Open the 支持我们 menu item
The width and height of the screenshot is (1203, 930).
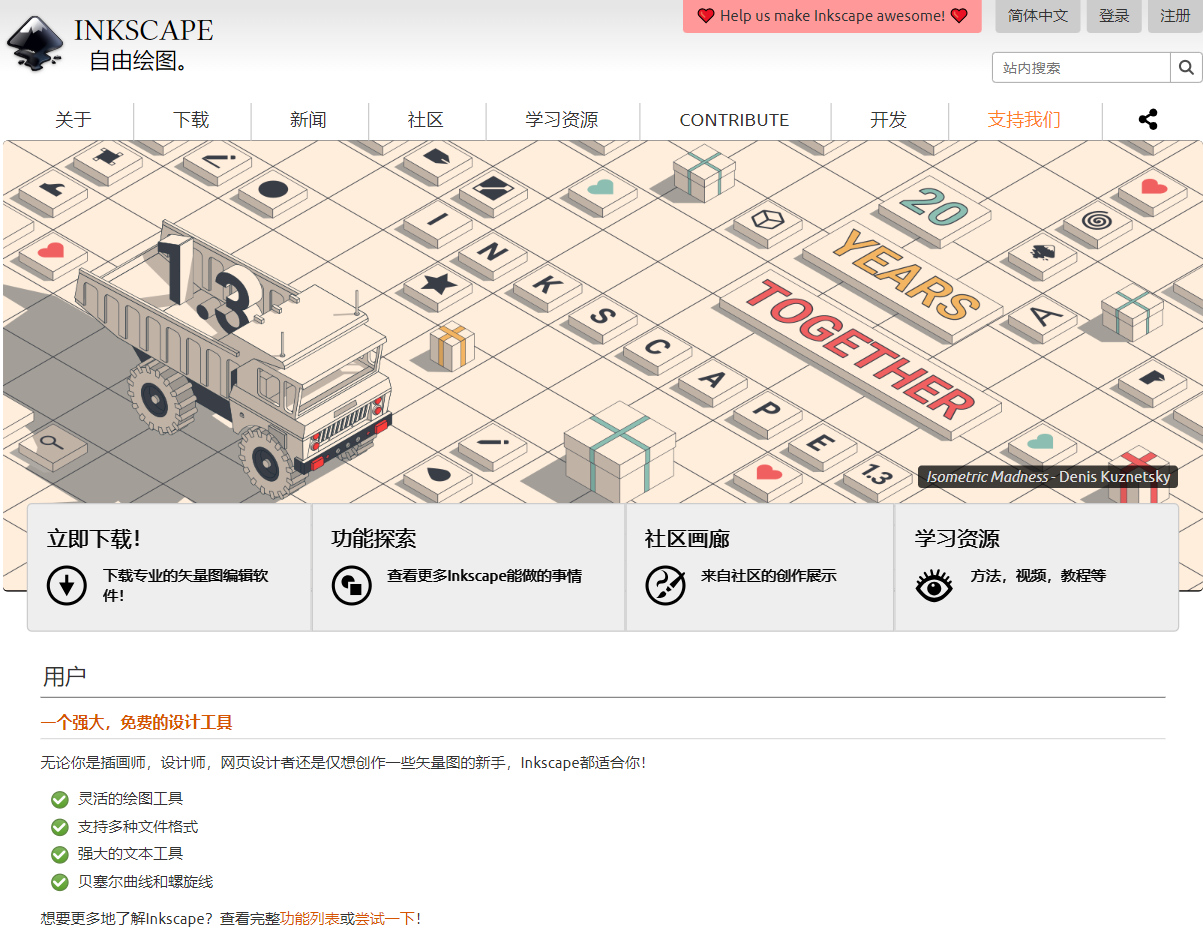pos(1024,120)
